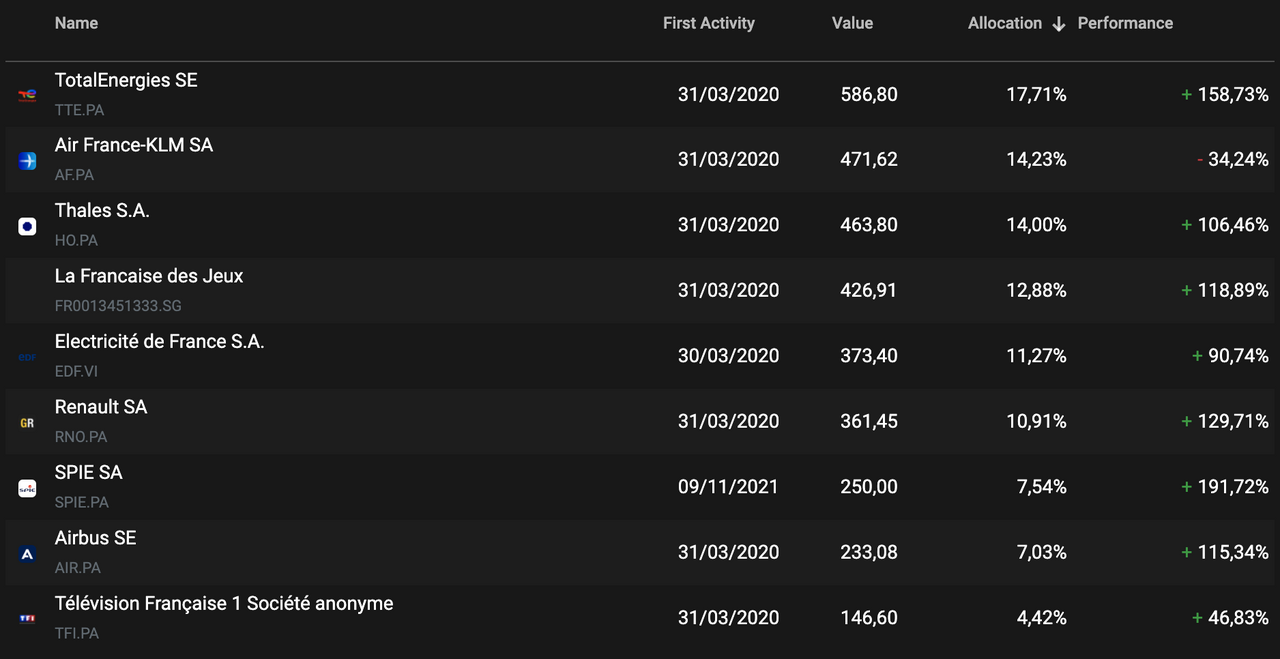Sort by Performance column header
This screenshot has width=1280, height=659.
[x=1125, y=23]
